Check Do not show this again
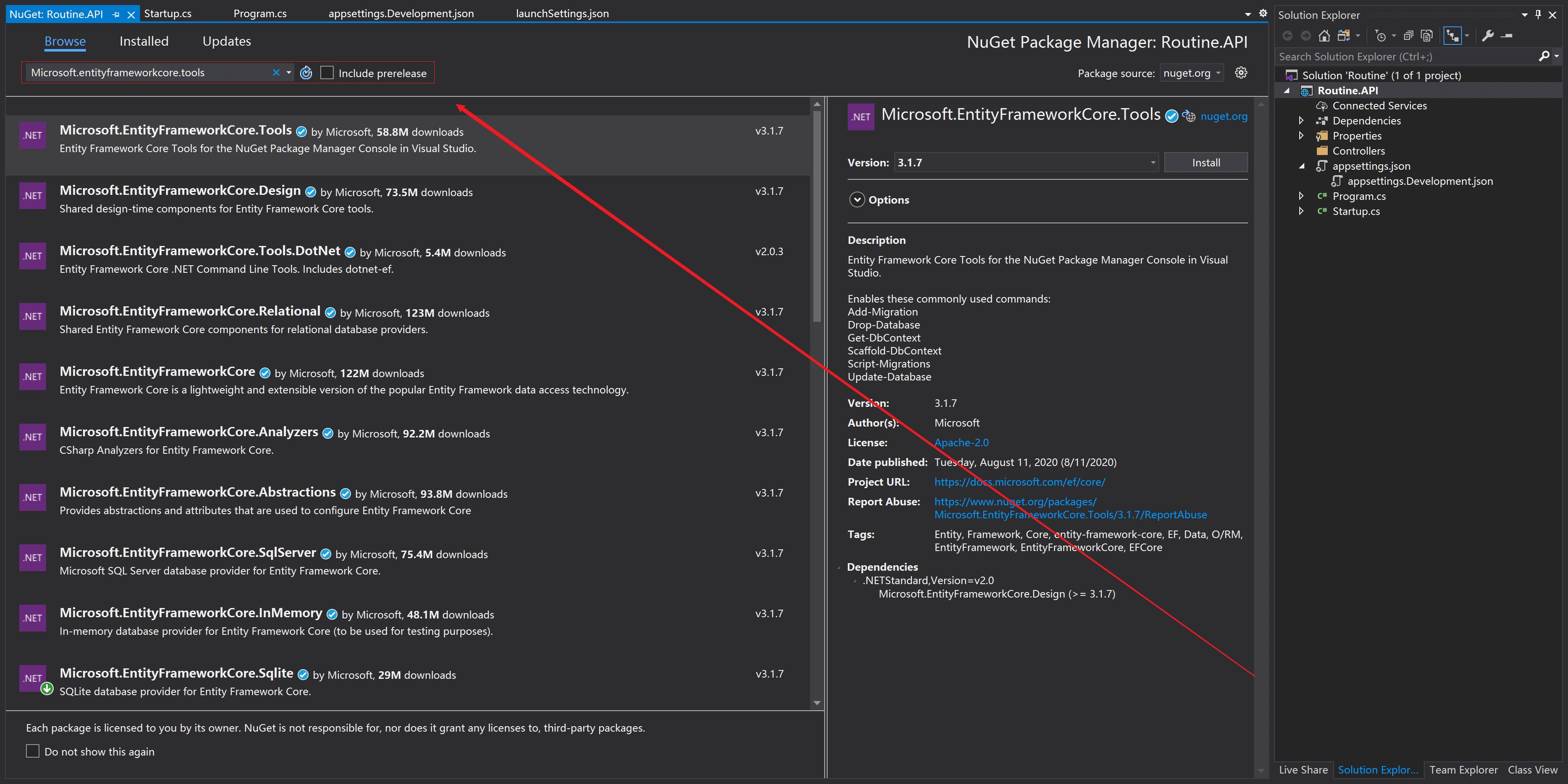The height and width of the screenshot is (784, 1568). tap(33, 751)
